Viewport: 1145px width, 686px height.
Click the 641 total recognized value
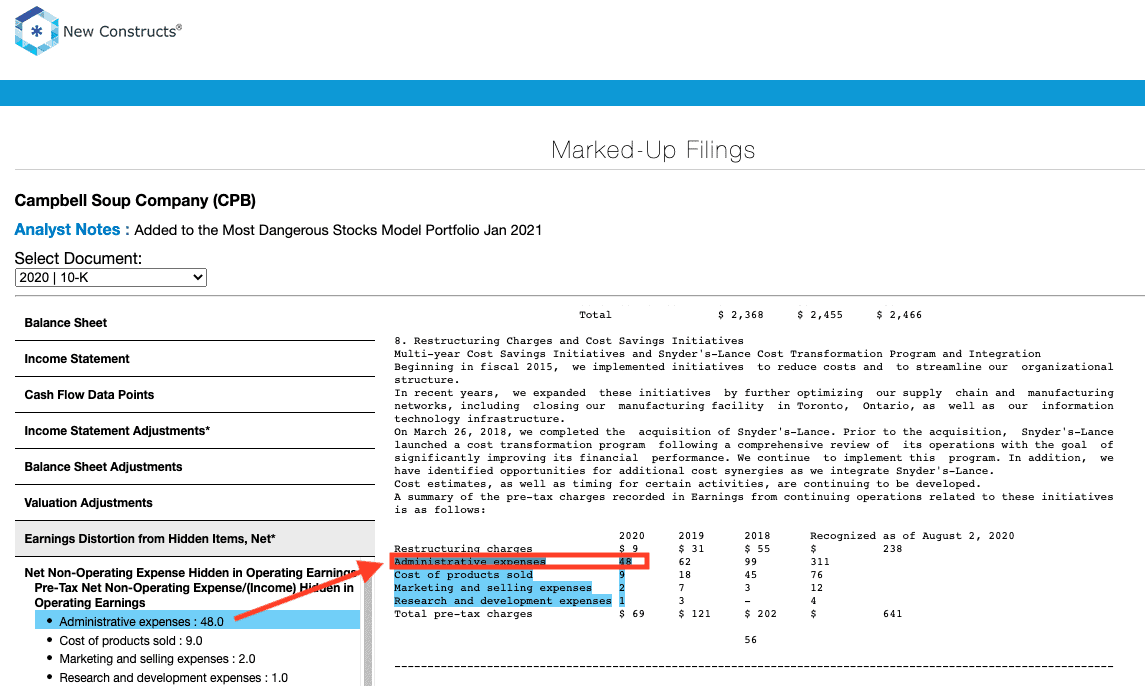pyautogui.click(x=892, y=614)
